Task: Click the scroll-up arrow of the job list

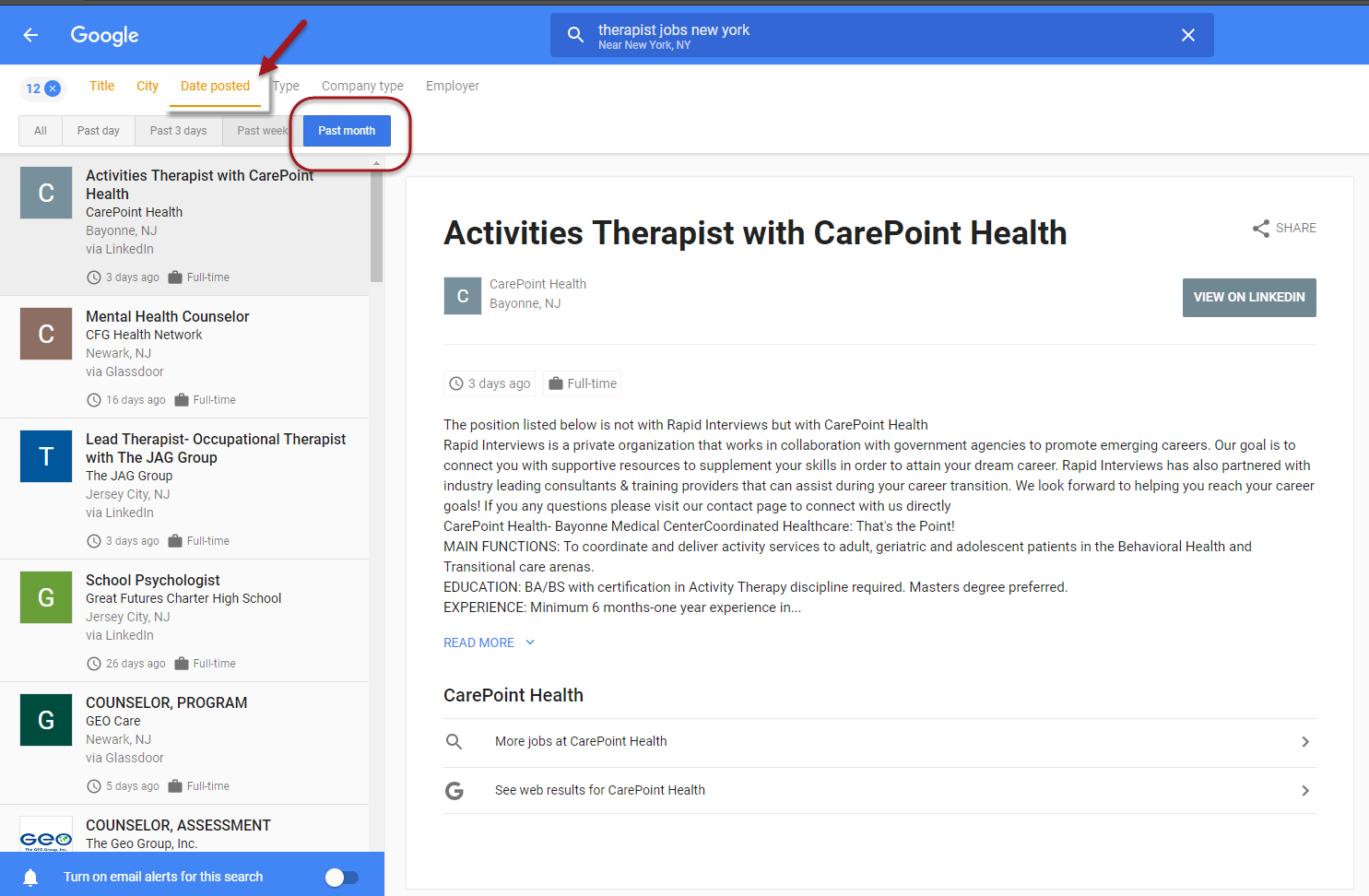Action: click(376, 163)
